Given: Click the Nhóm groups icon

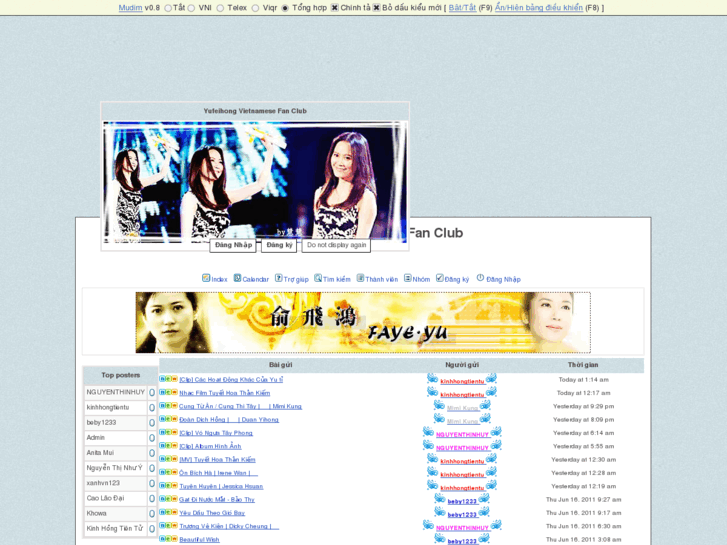Looking at the screenshot, I should click(408, 278).
